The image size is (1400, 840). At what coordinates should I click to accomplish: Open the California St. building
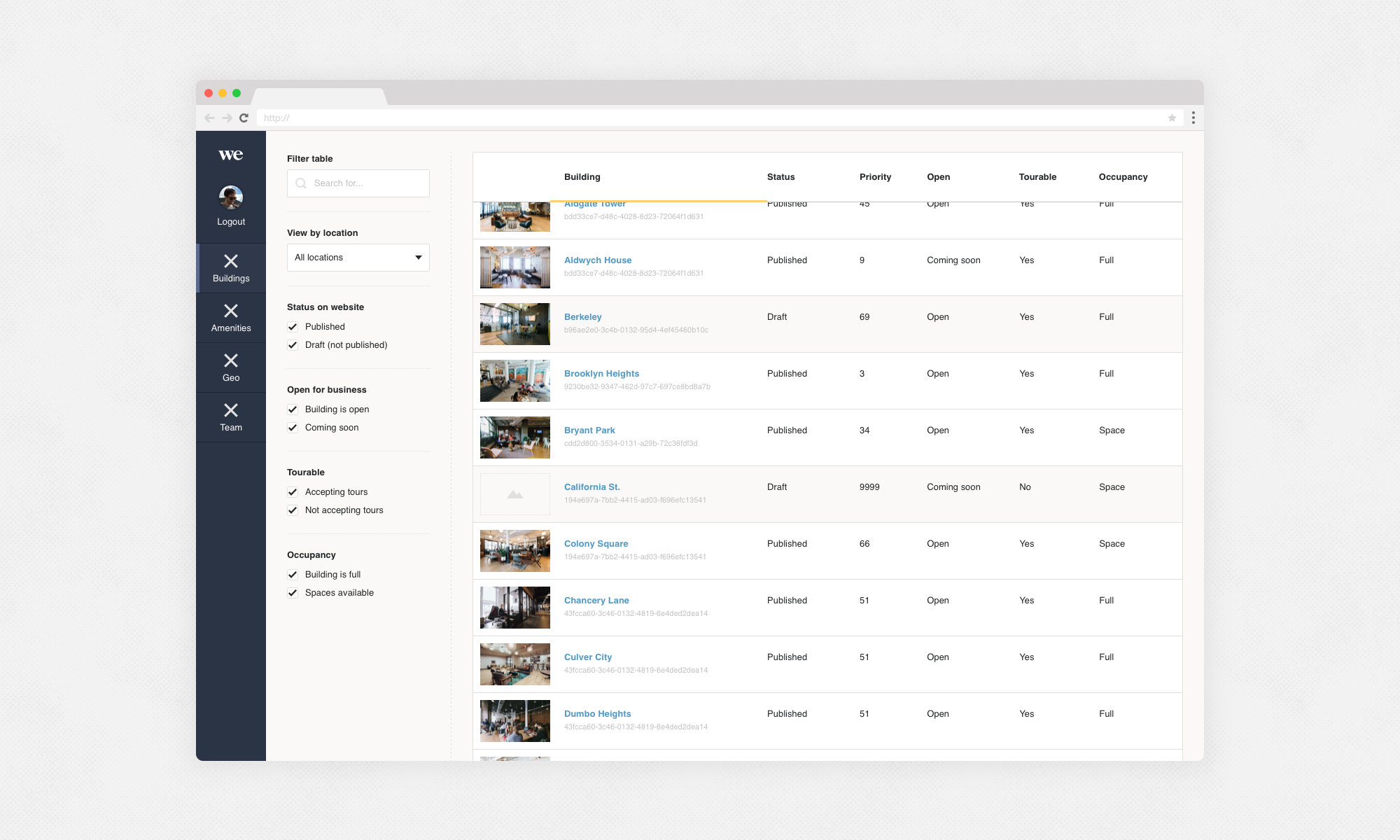(x=591, y=486)
